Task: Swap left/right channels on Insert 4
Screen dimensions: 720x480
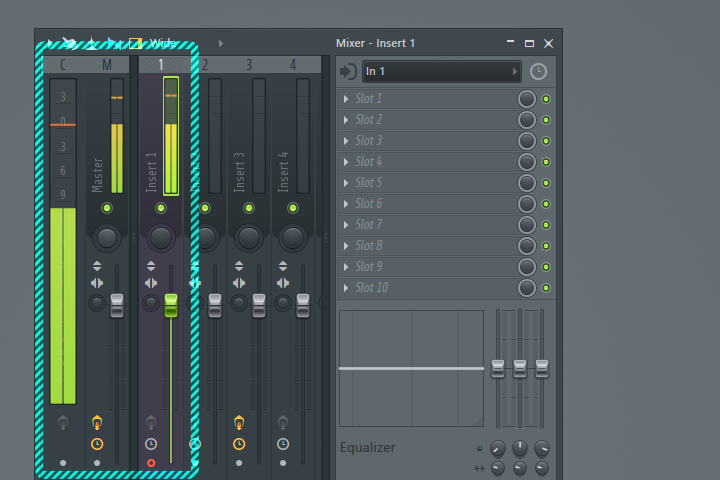Action: pos(283,283)
